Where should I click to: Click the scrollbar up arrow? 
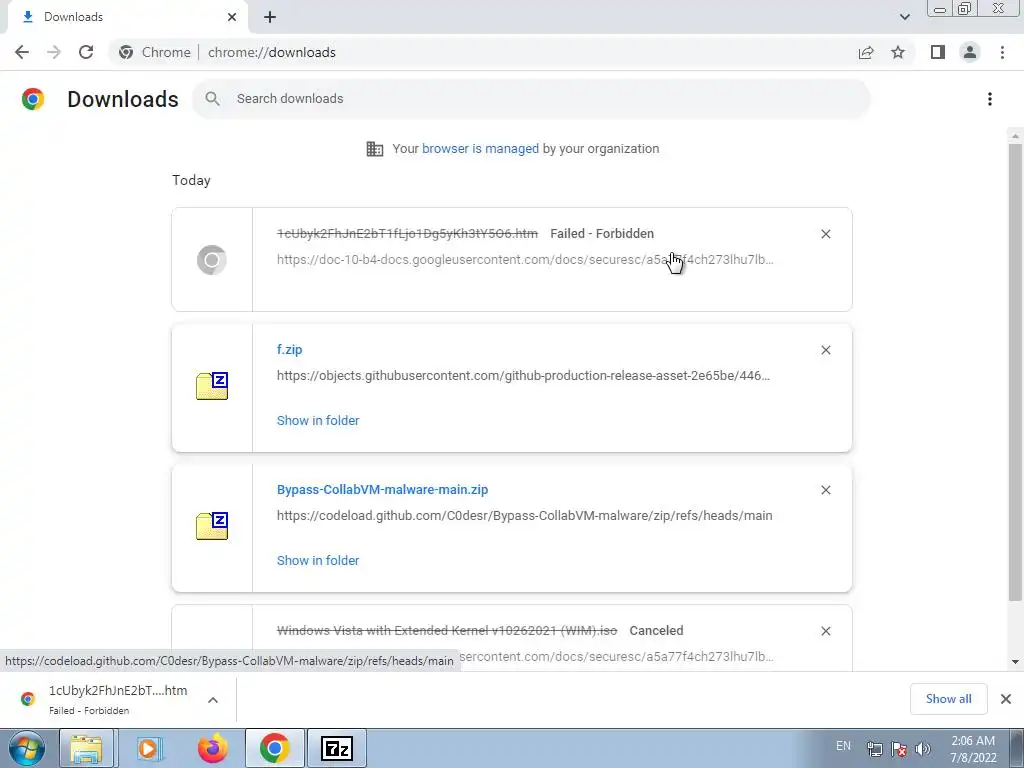[1015, 136]
